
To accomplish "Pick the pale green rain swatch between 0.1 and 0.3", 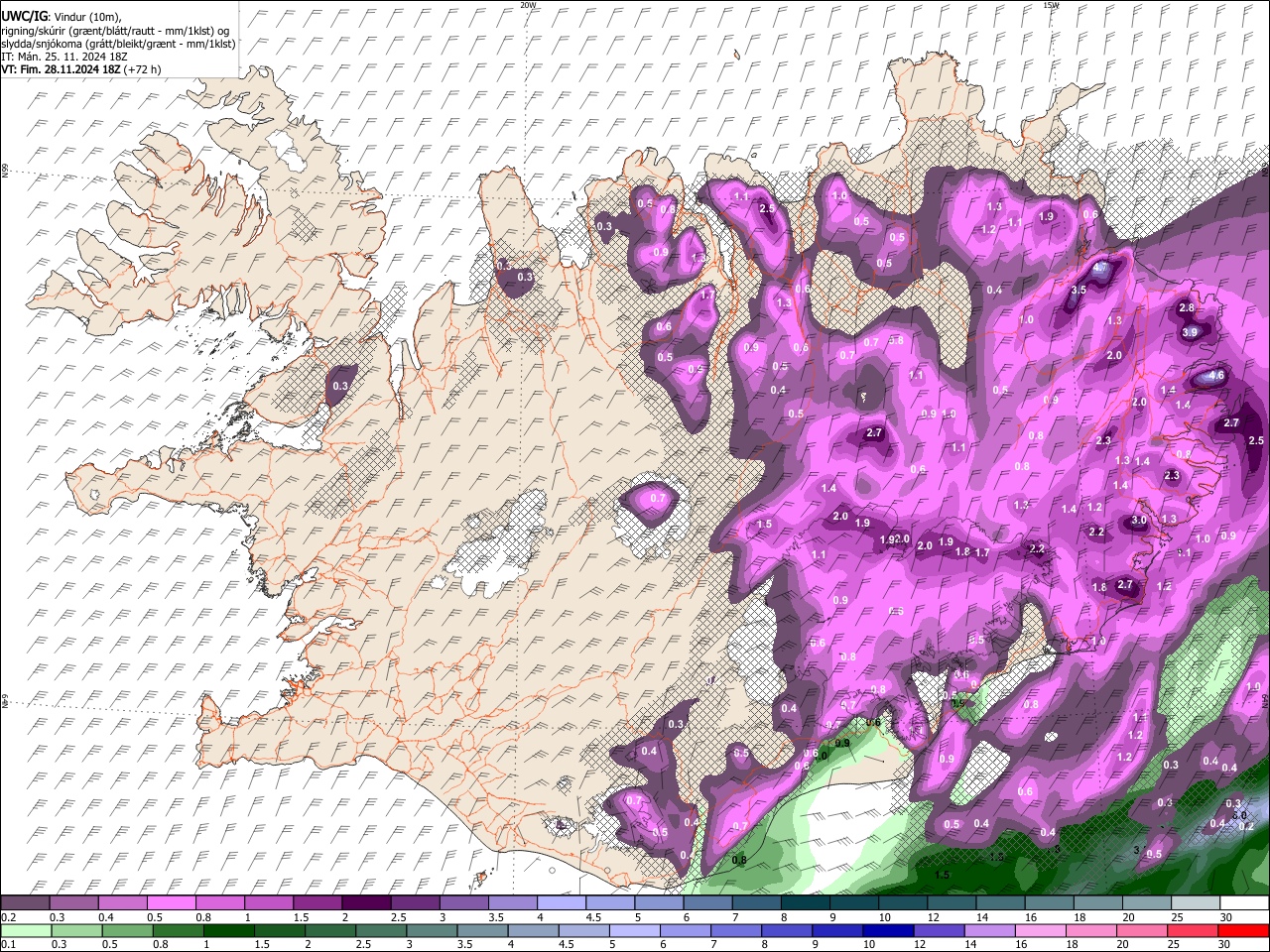I will pyautogui.click(x=25, y=930).
